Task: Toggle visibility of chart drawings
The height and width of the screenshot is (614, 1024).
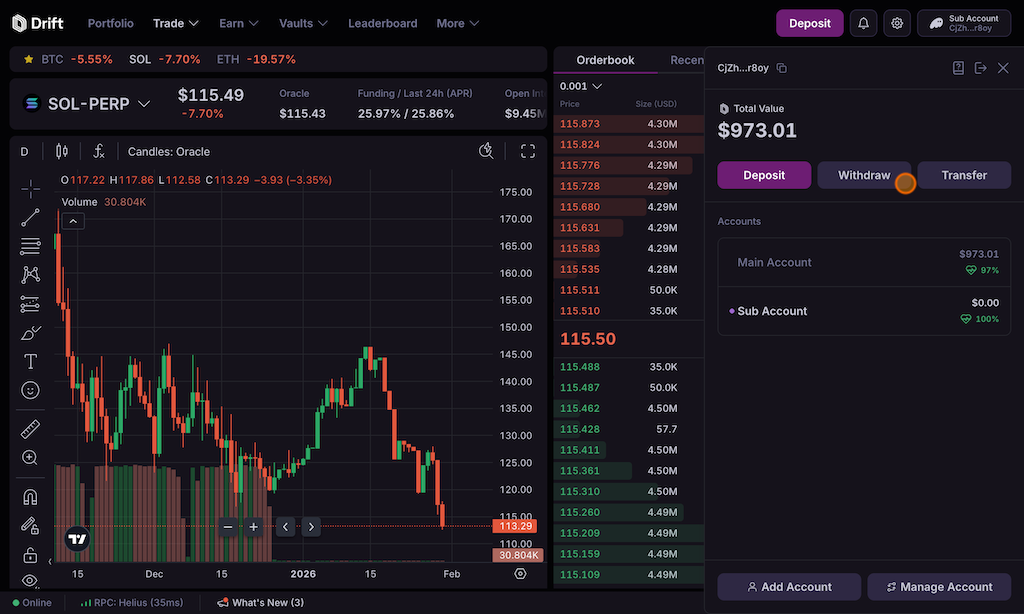Action: [30, 580]
